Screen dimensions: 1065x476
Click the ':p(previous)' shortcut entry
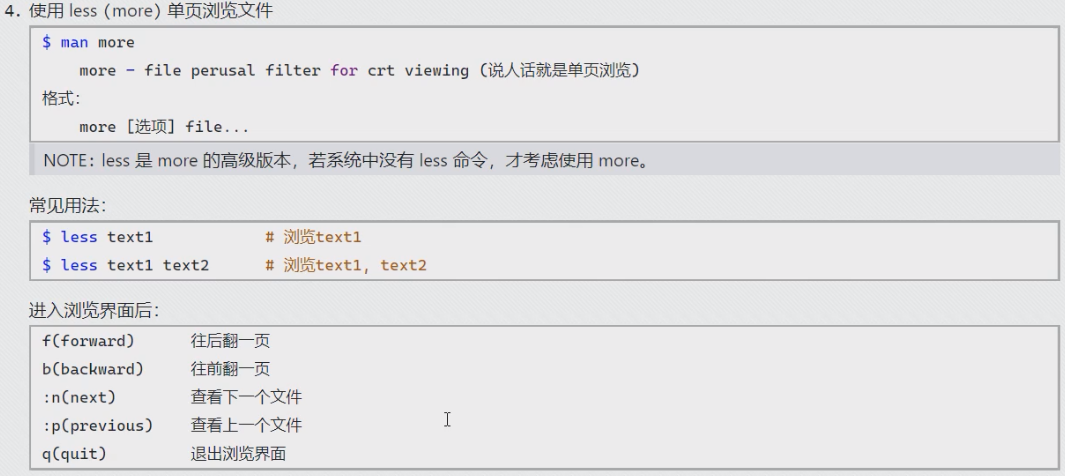tap(98, 425)
